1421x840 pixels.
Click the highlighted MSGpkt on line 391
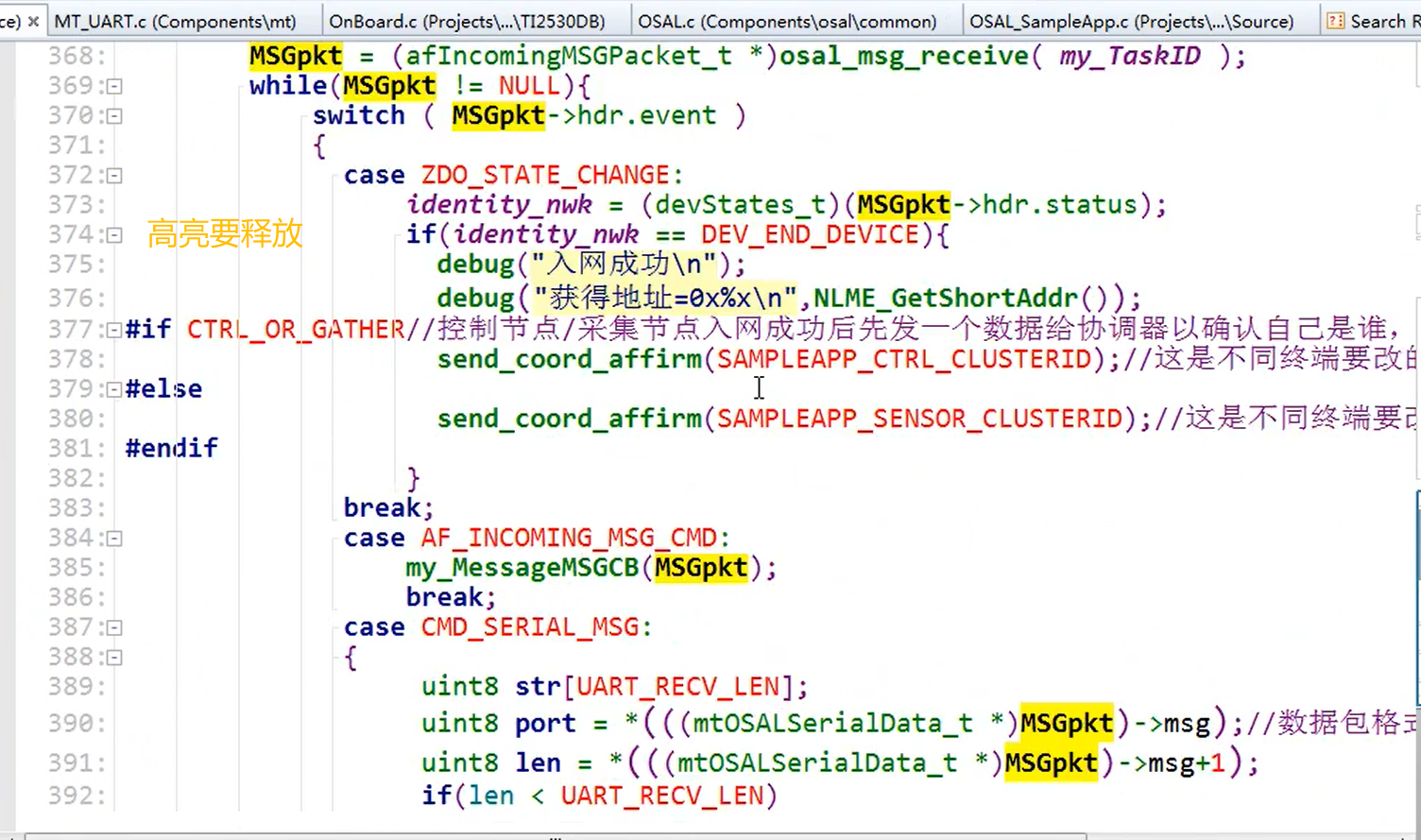(x=1052, y=763)
